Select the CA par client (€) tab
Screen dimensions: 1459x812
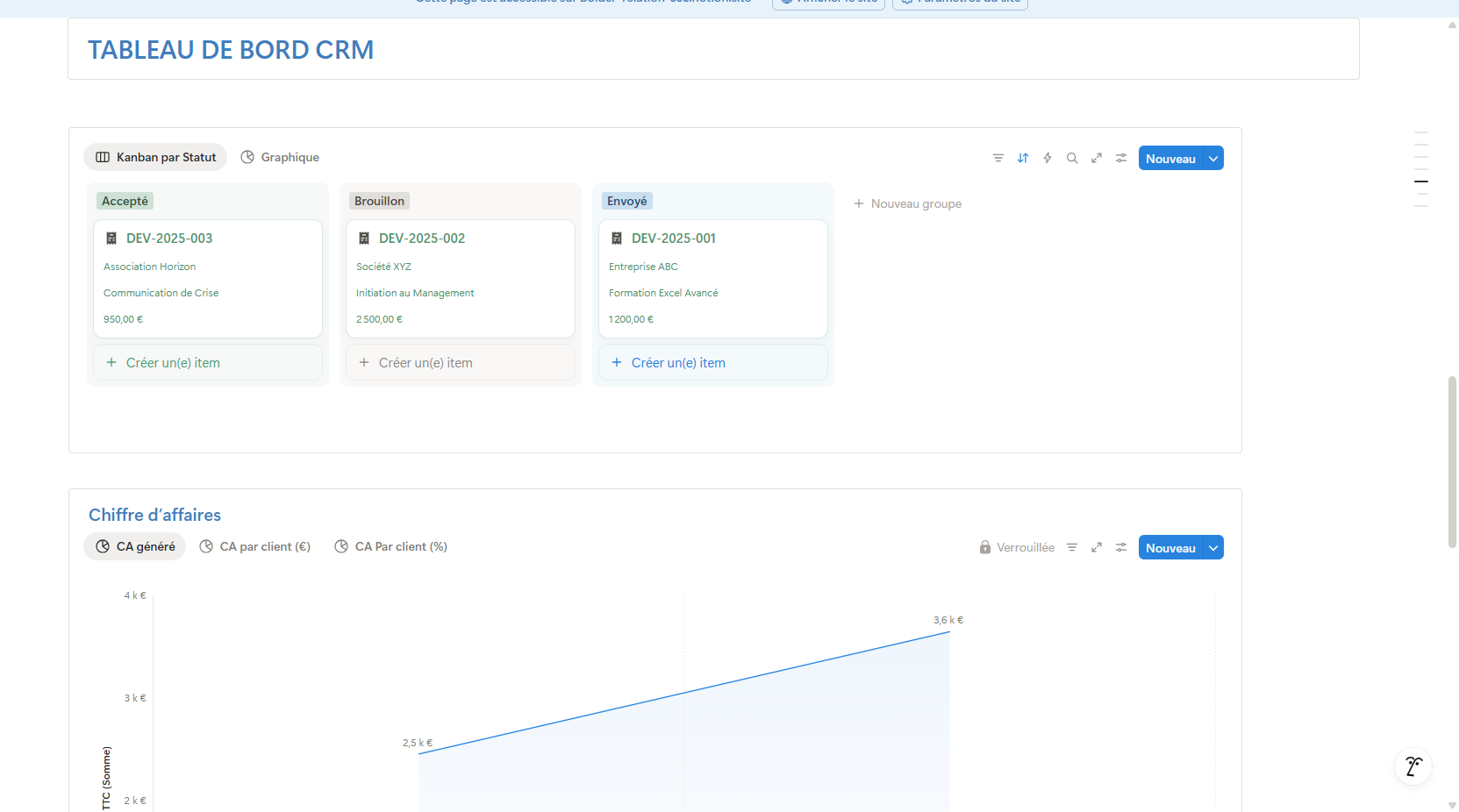pos(255,546)
